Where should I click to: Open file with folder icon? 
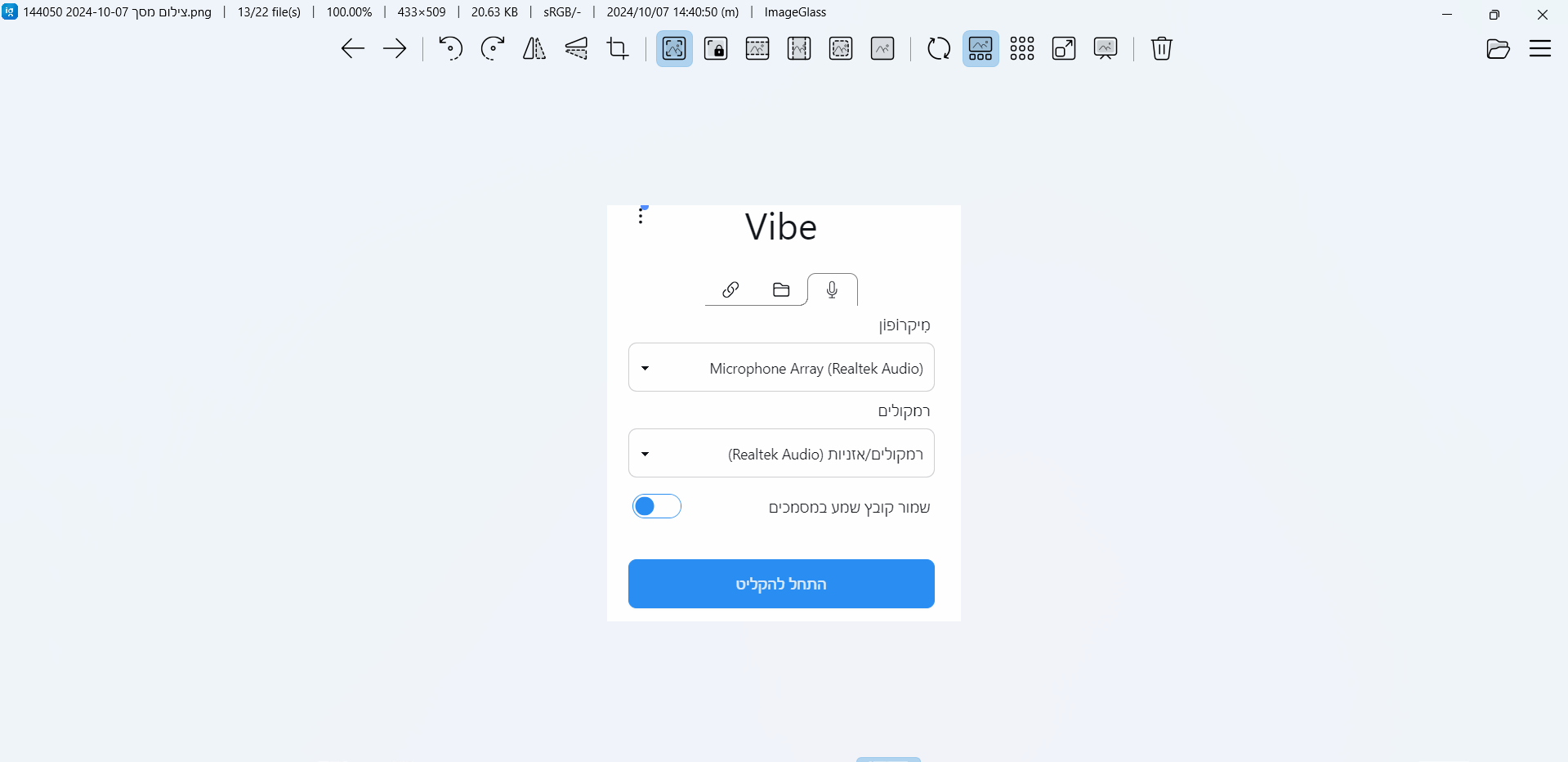click(1498, 49)
